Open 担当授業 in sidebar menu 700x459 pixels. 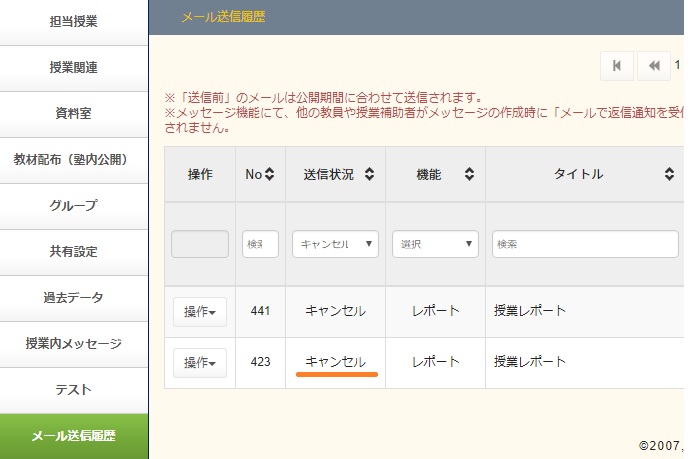74,21
